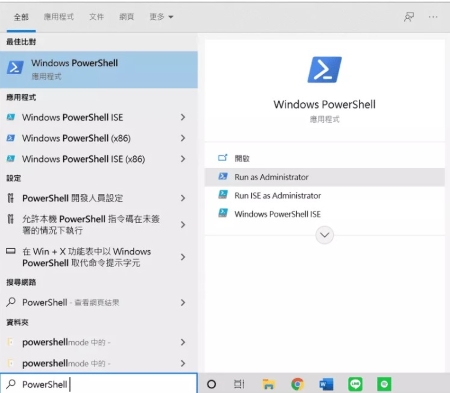Click the 最佳比對 section heading
This screenshot has width=450, height=393.
coord(21,42)
